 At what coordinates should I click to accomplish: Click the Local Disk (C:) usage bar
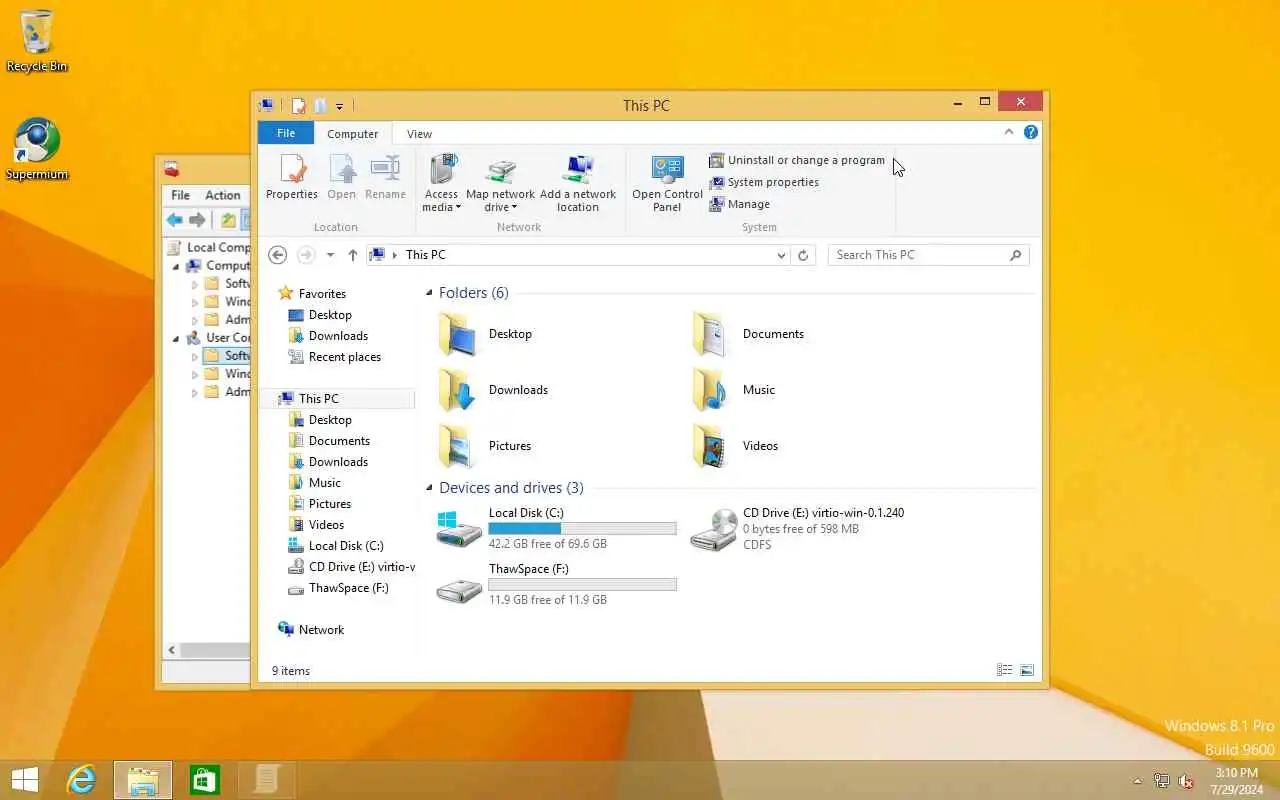coord(582,528)
